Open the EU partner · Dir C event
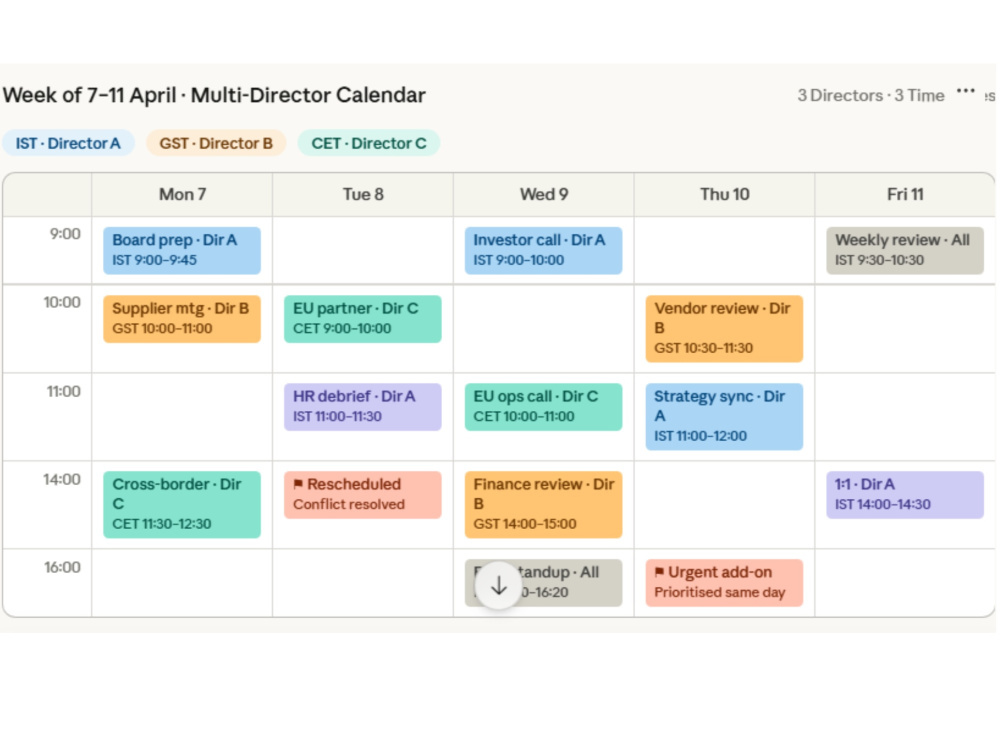This screenshot has height=750, width=1000. [363, 318]
